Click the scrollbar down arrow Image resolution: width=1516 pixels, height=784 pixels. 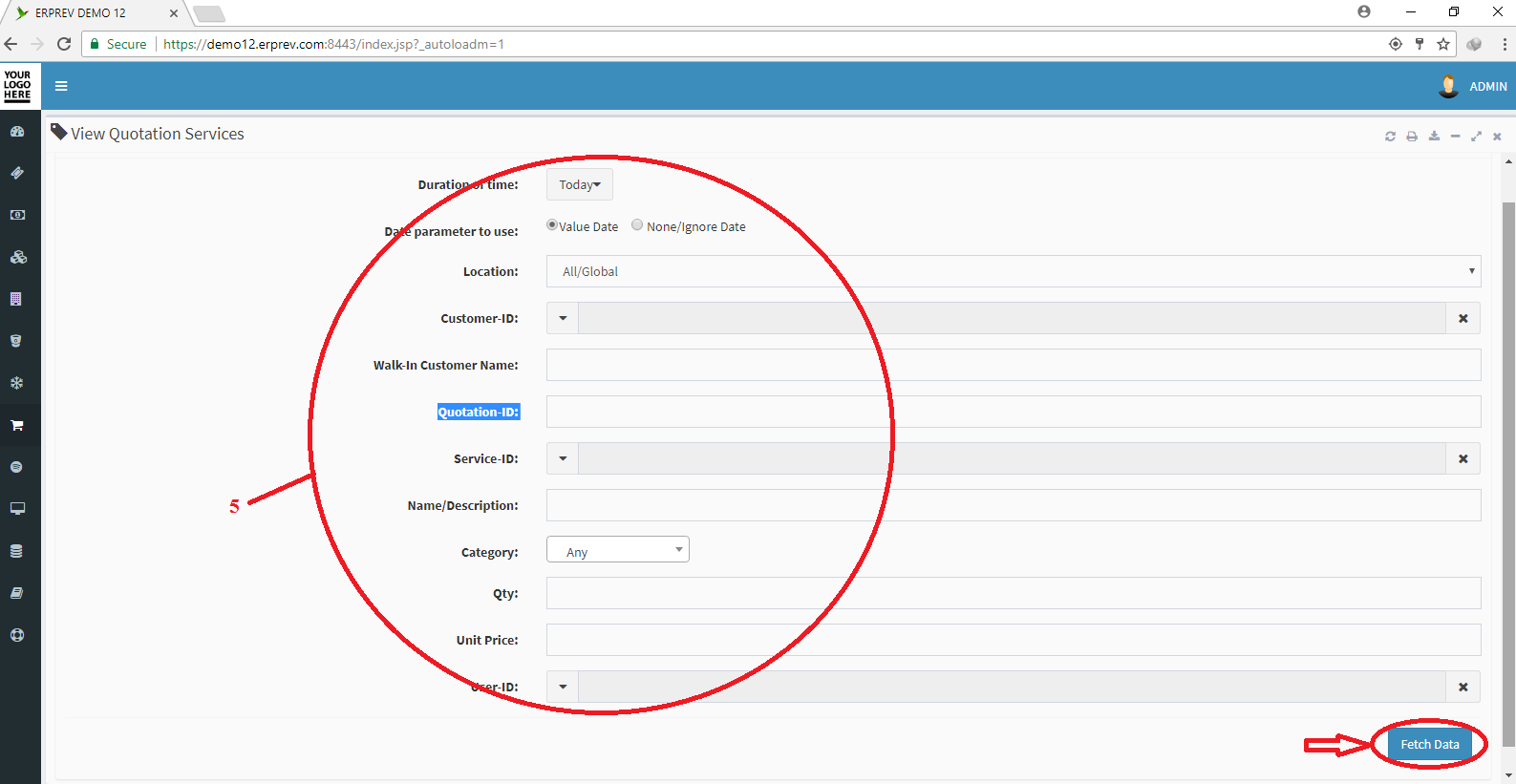1508,775
